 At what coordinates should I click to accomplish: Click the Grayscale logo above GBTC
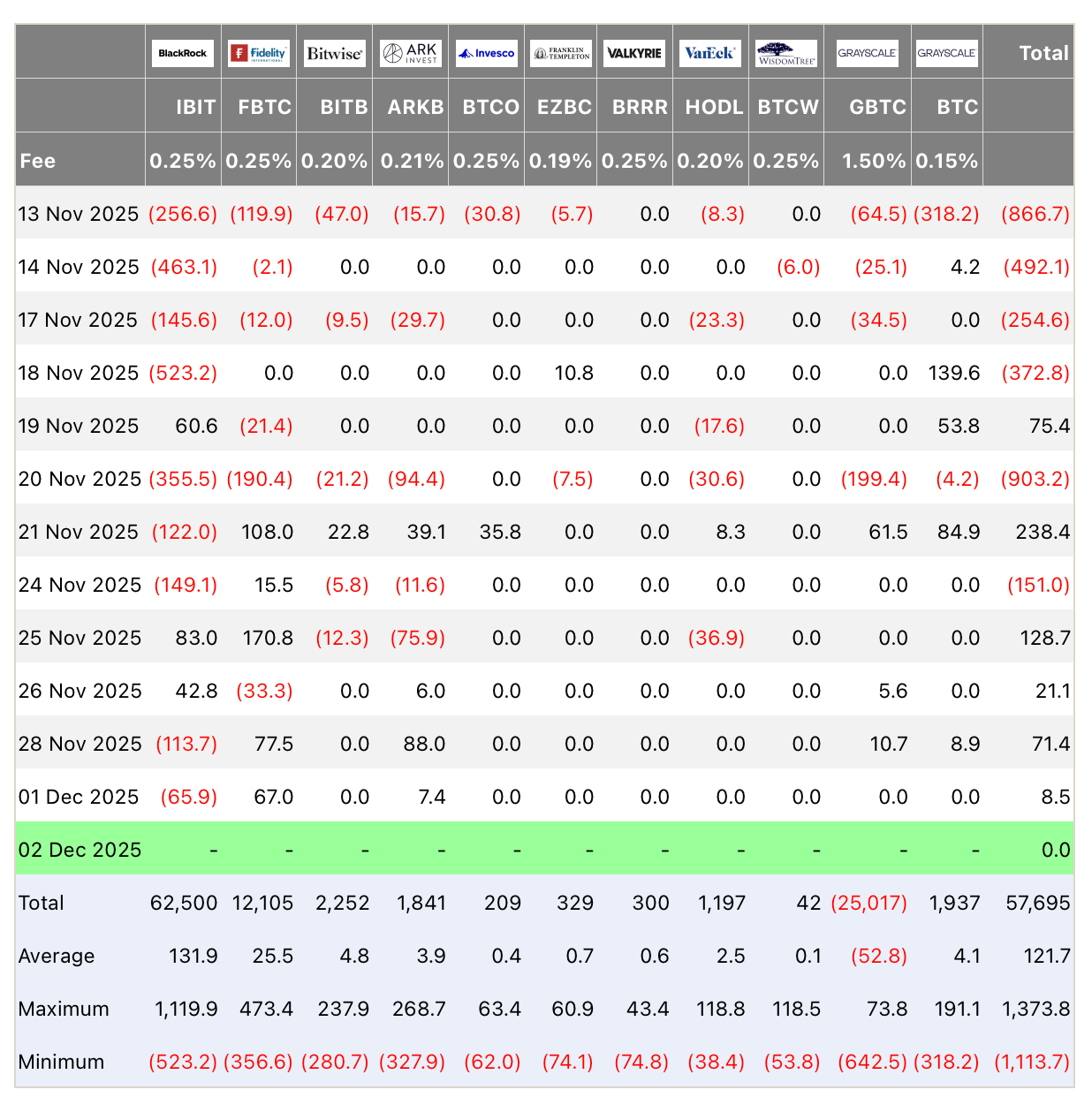click(867, 53)
